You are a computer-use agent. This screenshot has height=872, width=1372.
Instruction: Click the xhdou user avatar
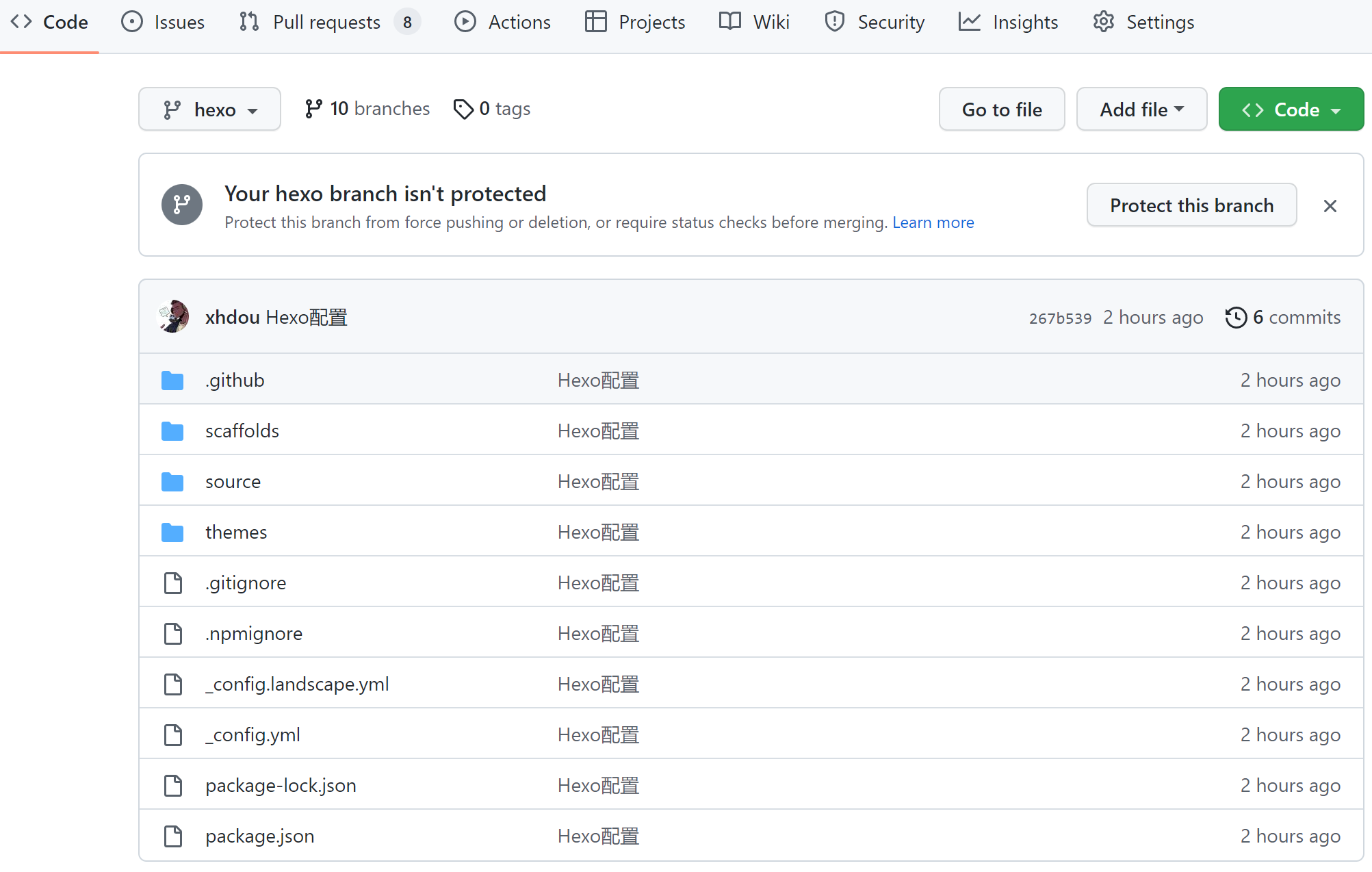(173, 317)
